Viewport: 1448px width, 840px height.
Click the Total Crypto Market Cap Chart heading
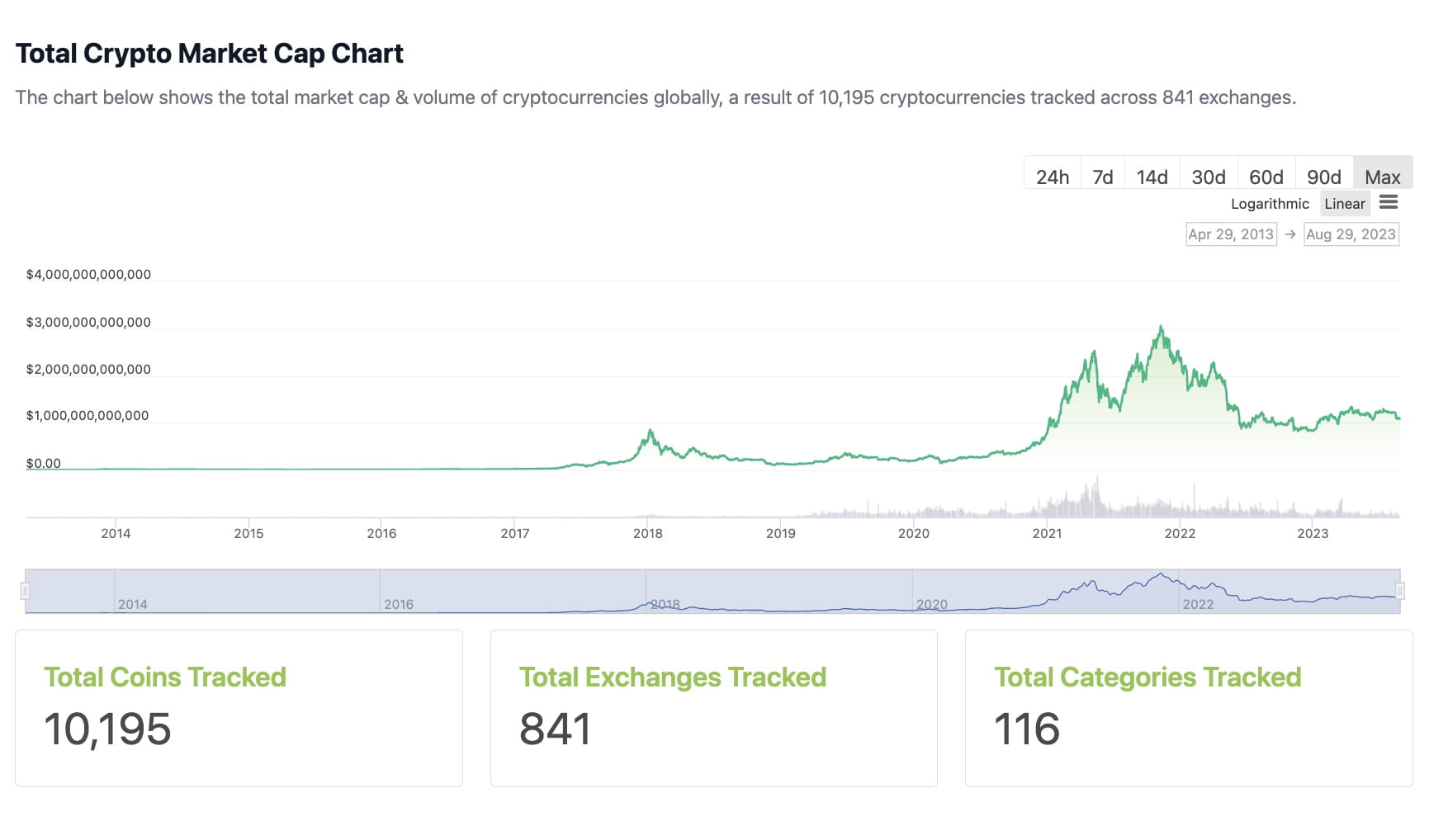point(210,53)
